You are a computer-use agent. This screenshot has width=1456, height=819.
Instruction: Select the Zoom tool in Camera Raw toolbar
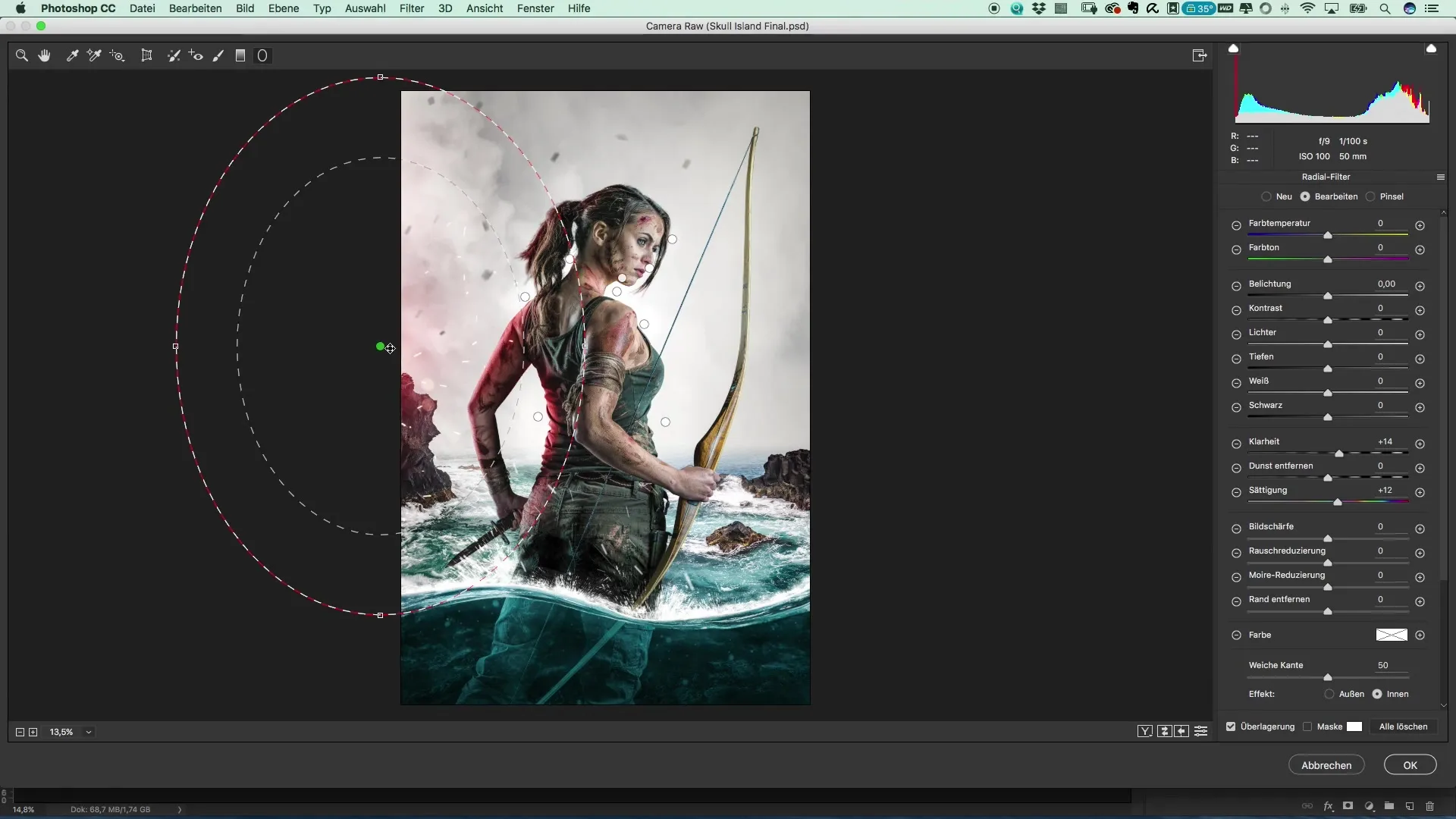(22, 55)
